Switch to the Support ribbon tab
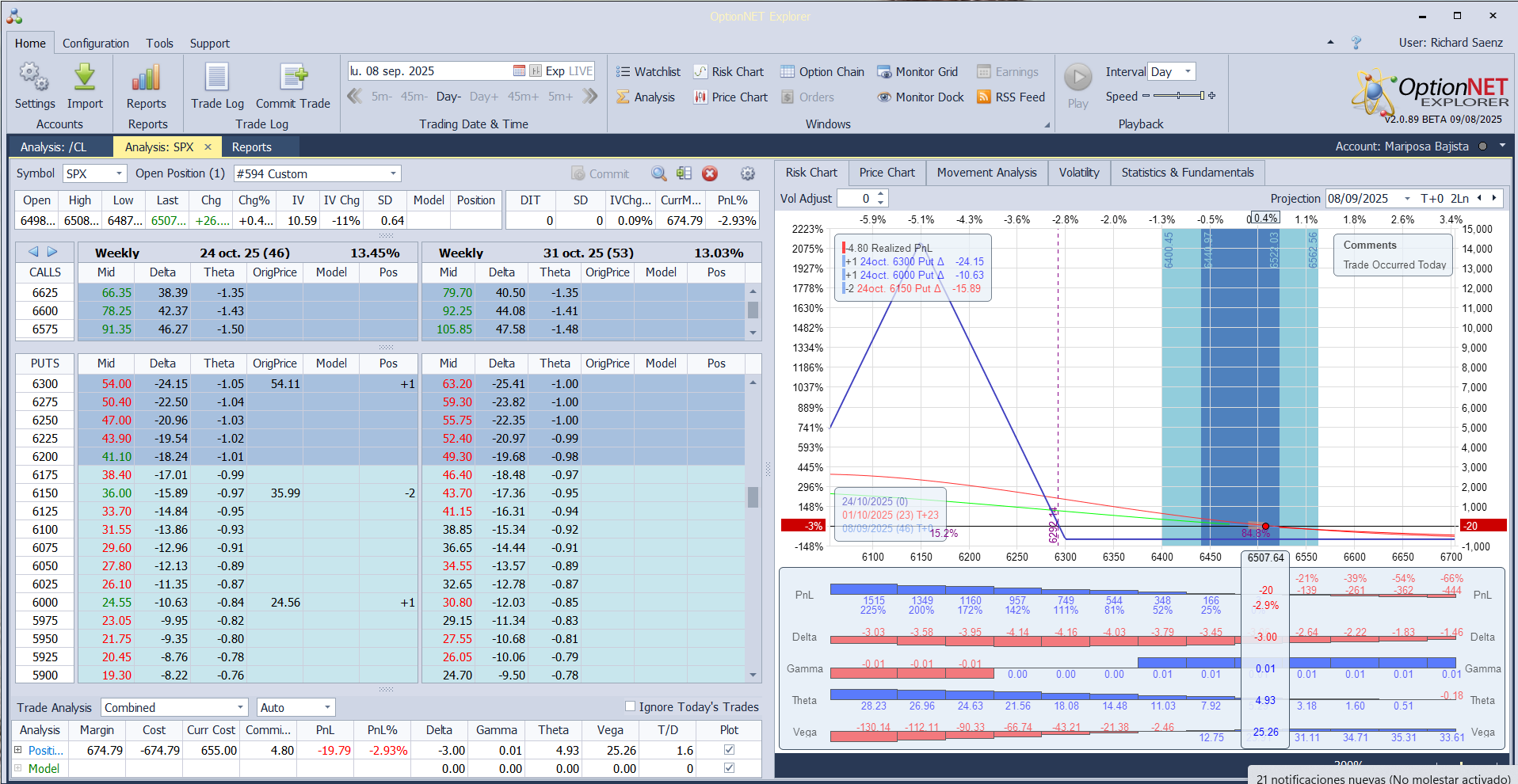This screenshot has width=1518, height=784. (x=209, y=43)
